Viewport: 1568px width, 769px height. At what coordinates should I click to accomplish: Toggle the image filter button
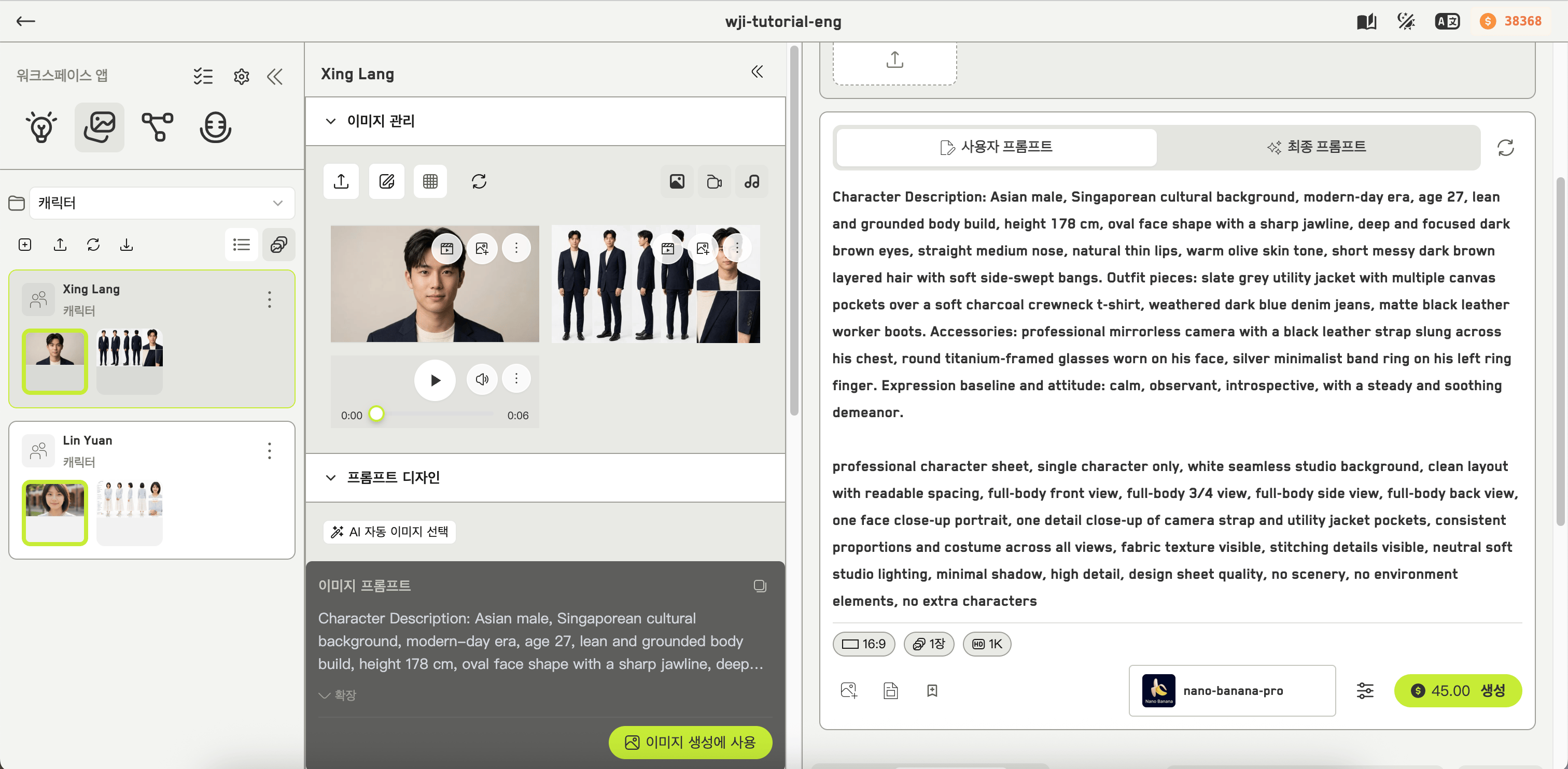click(677, 181)
